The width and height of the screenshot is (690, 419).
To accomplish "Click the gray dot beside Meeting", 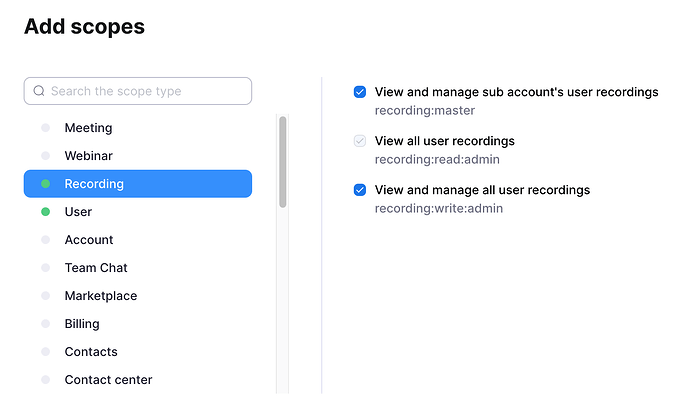I will click(45, 128).
